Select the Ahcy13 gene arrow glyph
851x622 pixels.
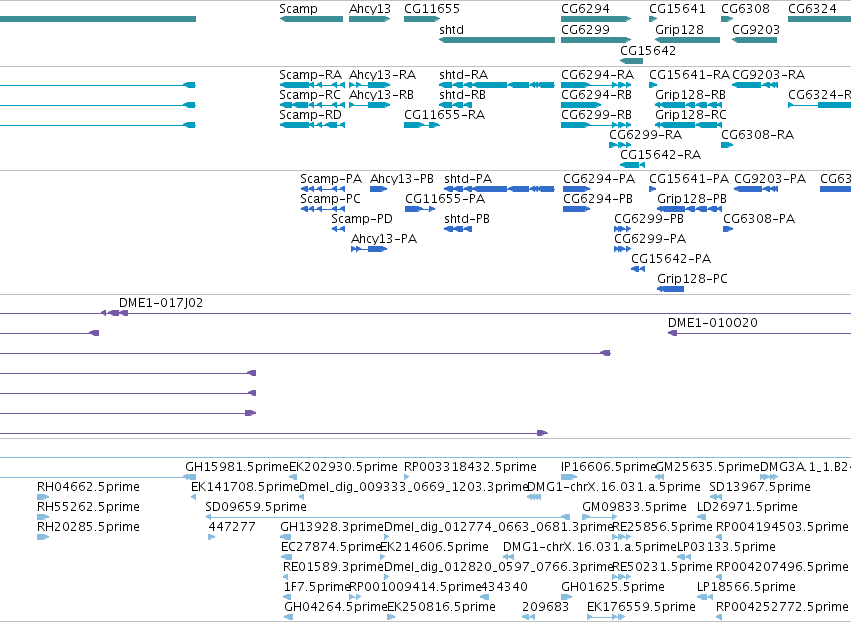click(x=369, y=19)
